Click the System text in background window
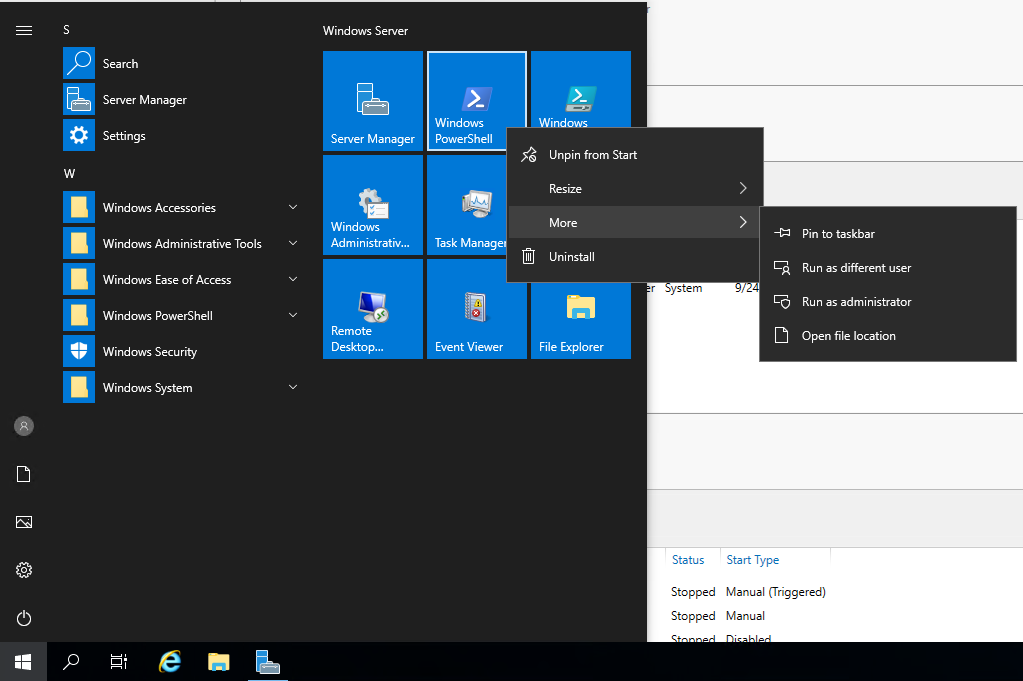The image size is (1023, 681). click(x=683, y=288)
